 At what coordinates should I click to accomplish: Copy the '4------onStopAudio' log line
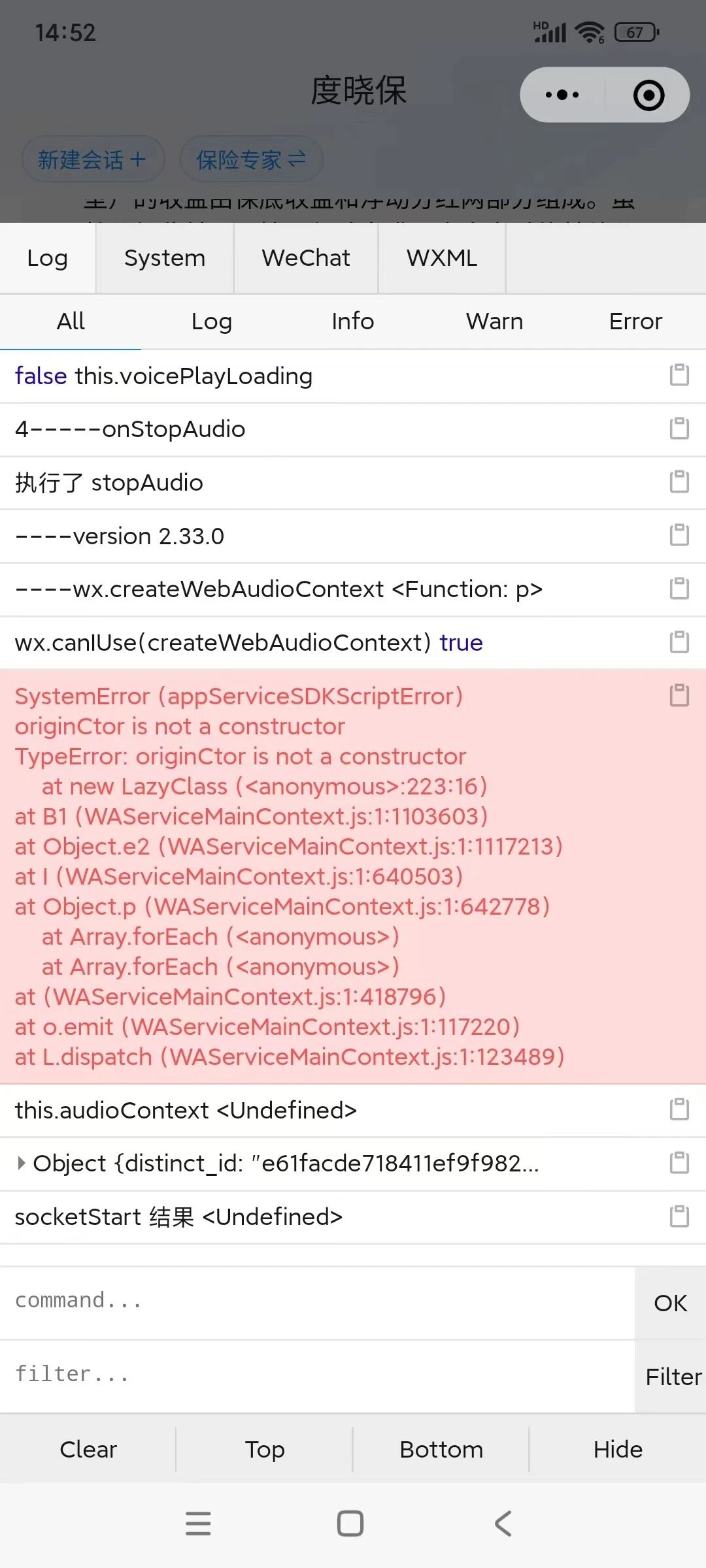tap(679, 429)
